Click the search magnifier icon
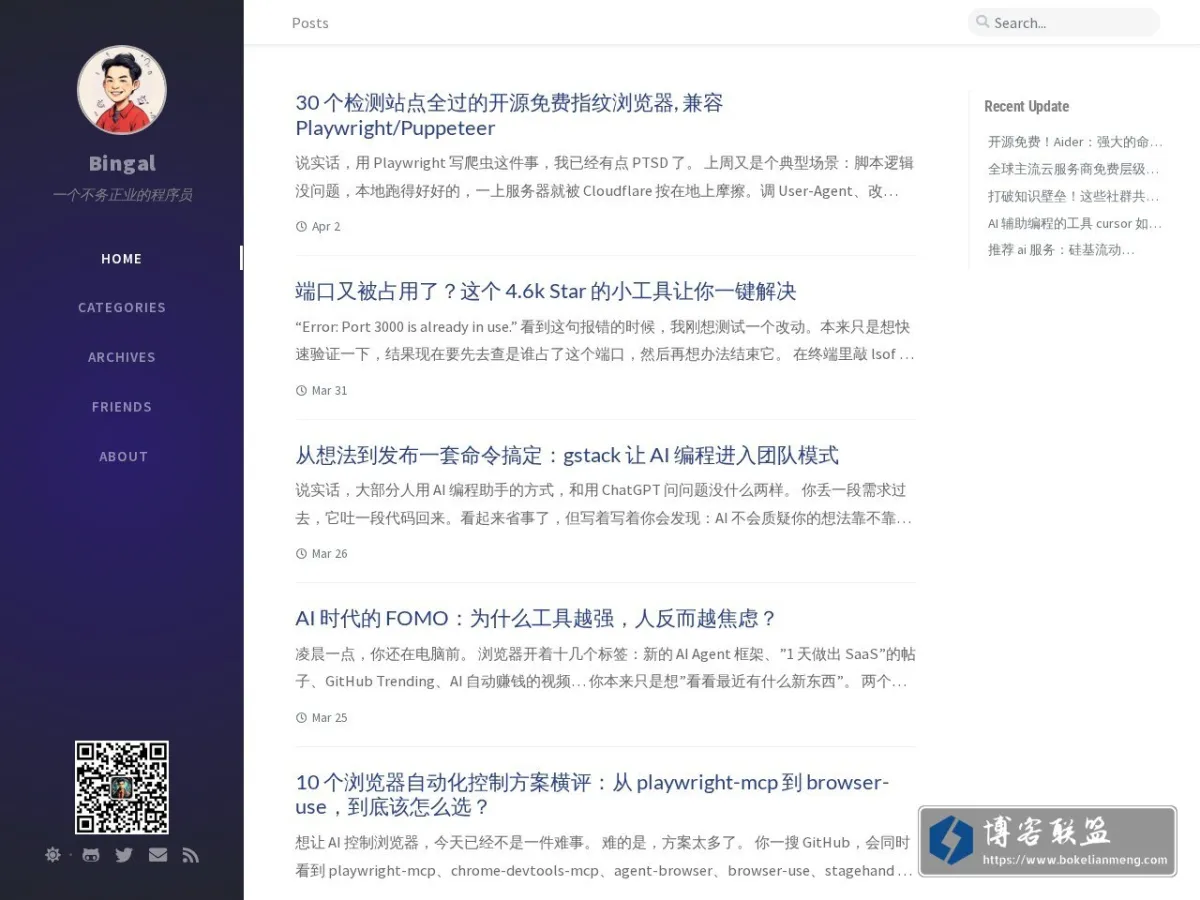Image resolution: width=1200 pixels, height=900 pixels. [983, 22]
